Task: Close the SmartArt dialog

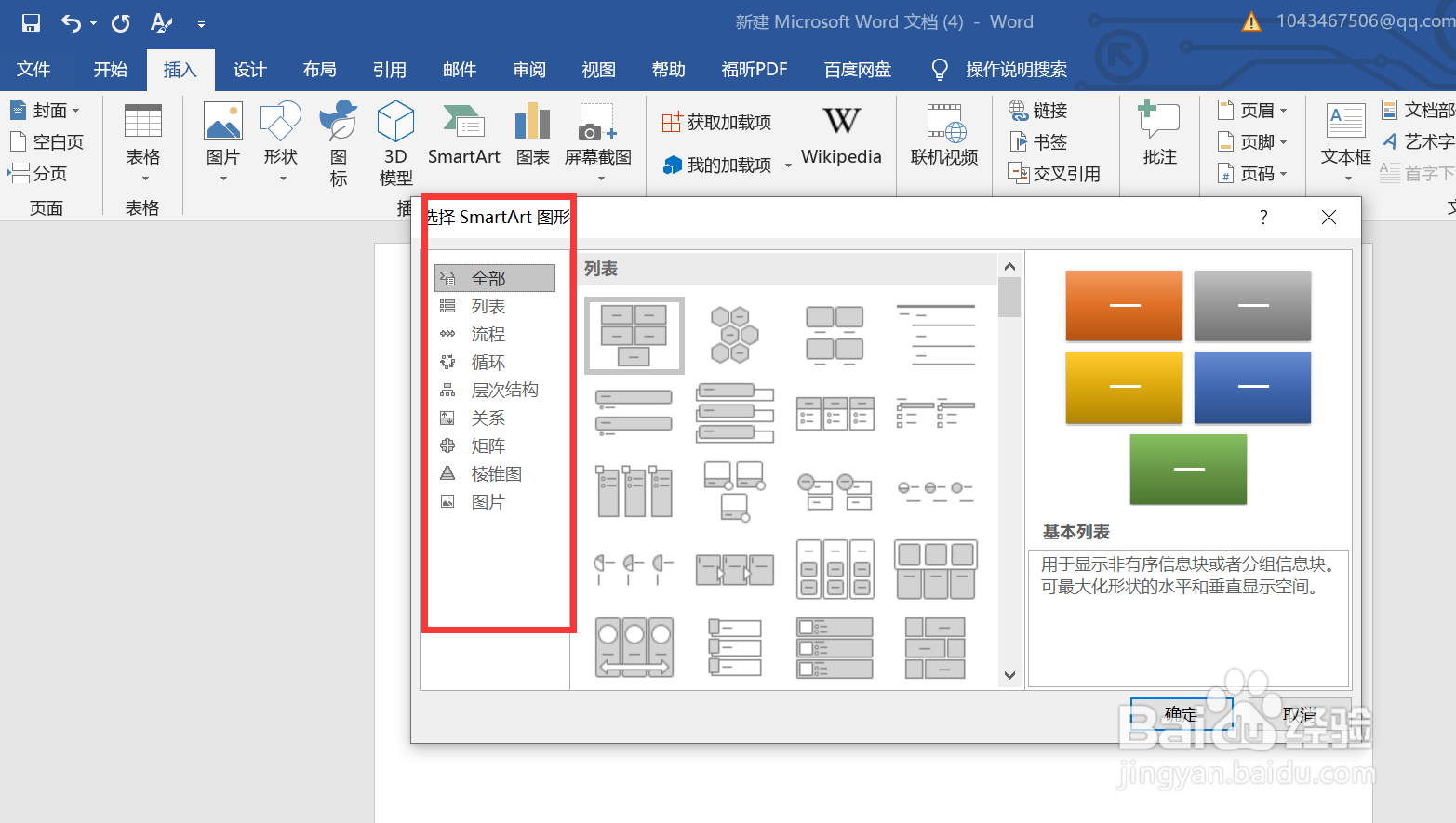Action: [1329, 218]
